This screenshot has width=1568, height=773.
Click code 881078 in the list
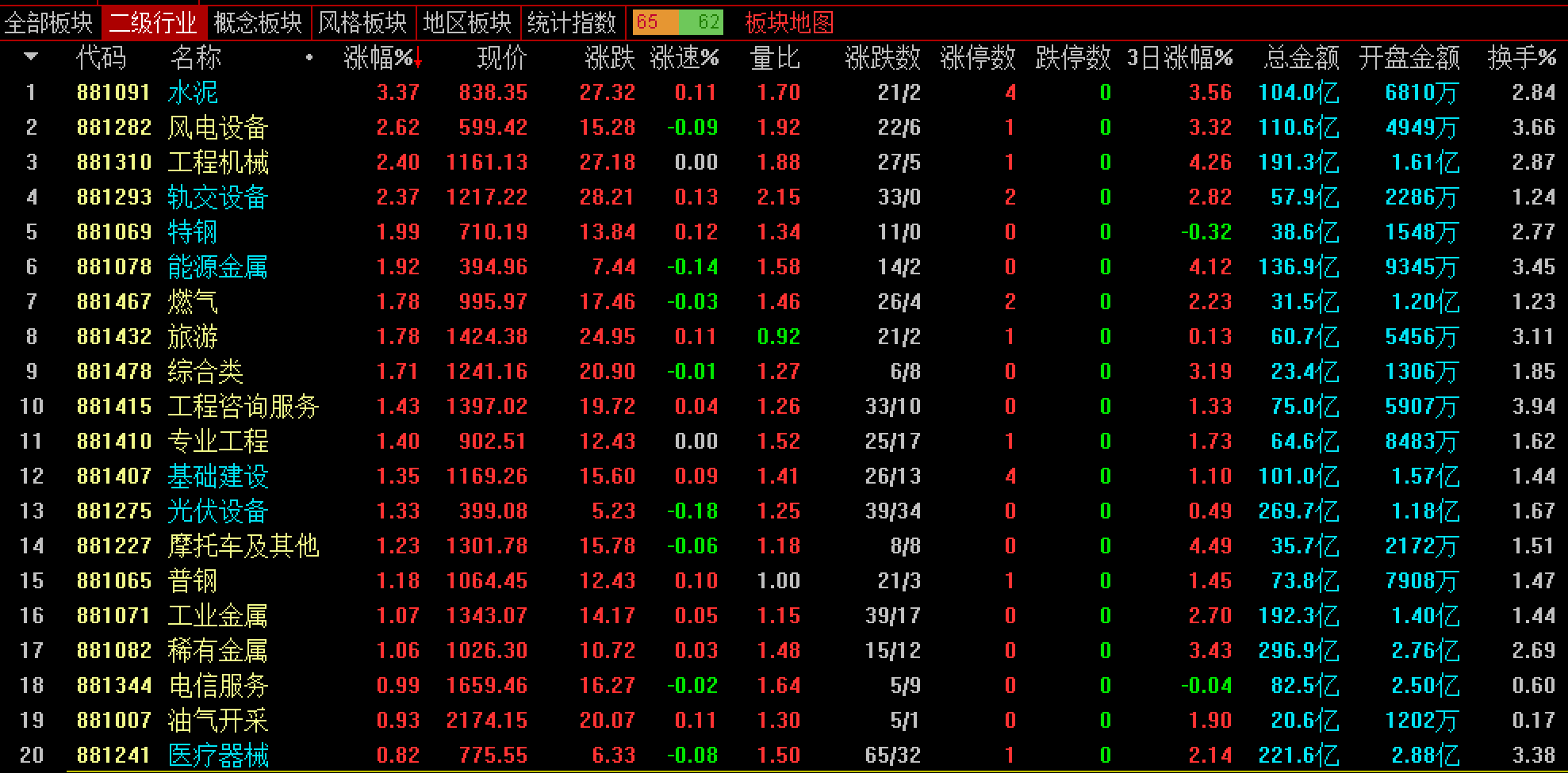coord(114,267)
